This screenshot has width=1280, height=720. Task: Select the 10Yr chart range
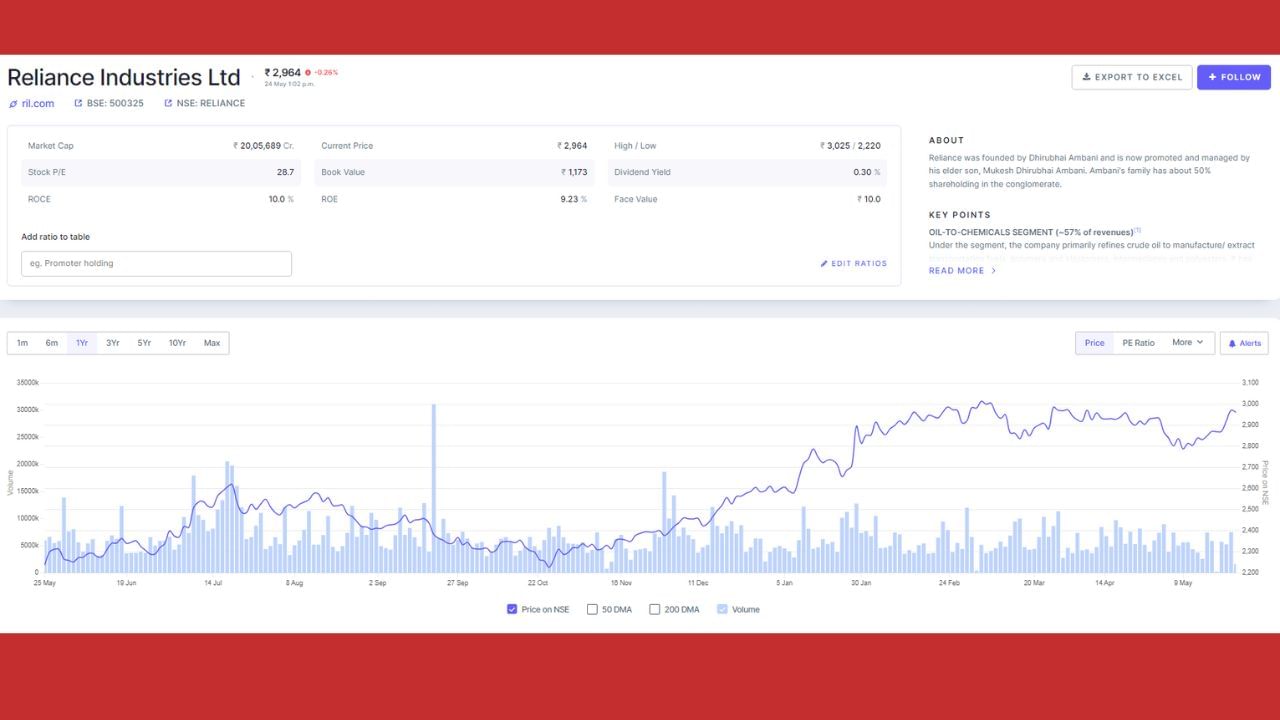pos(177,343)
